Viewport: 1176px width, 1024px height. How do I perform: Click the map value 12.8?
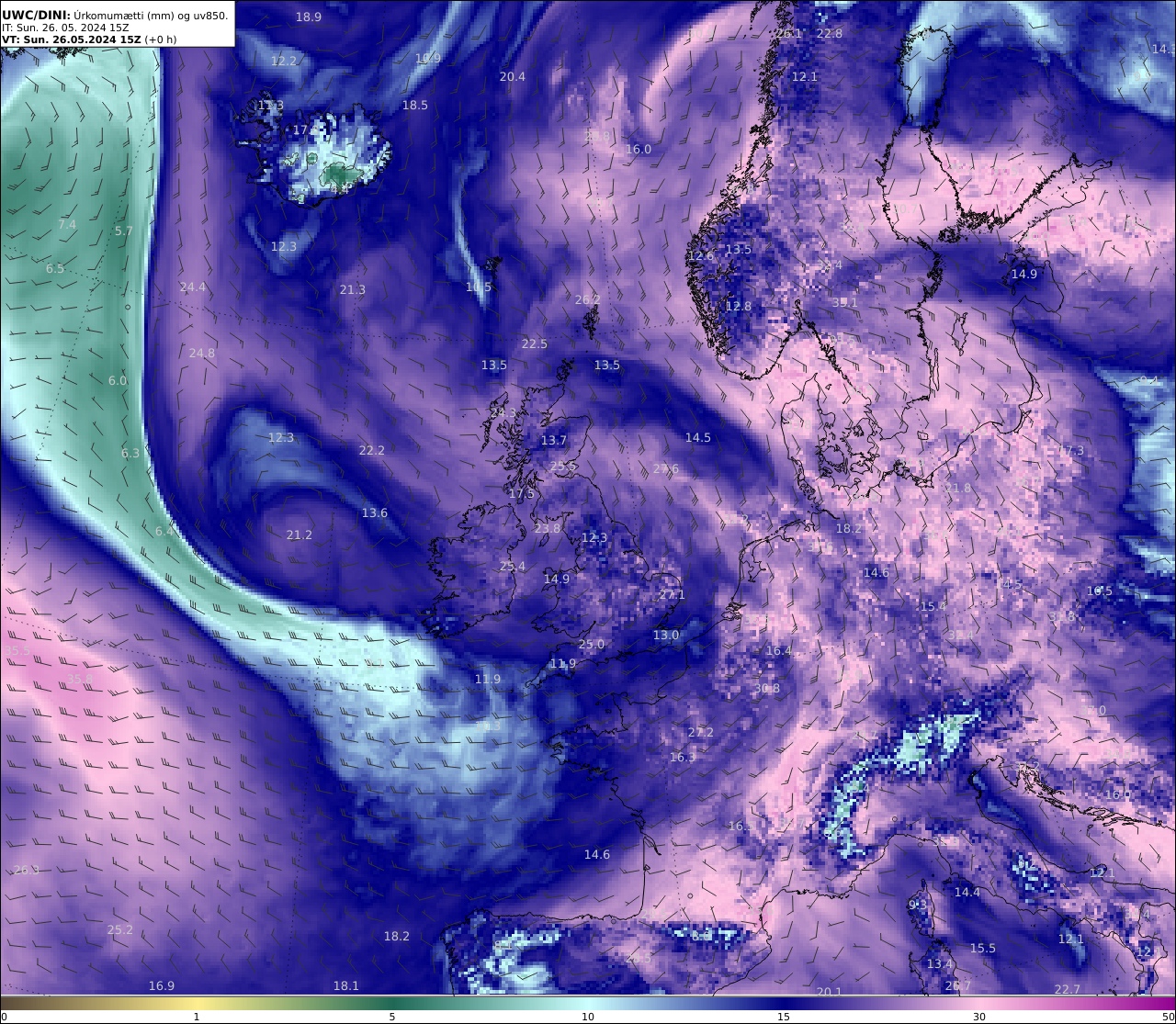click(x=739, y=307)
